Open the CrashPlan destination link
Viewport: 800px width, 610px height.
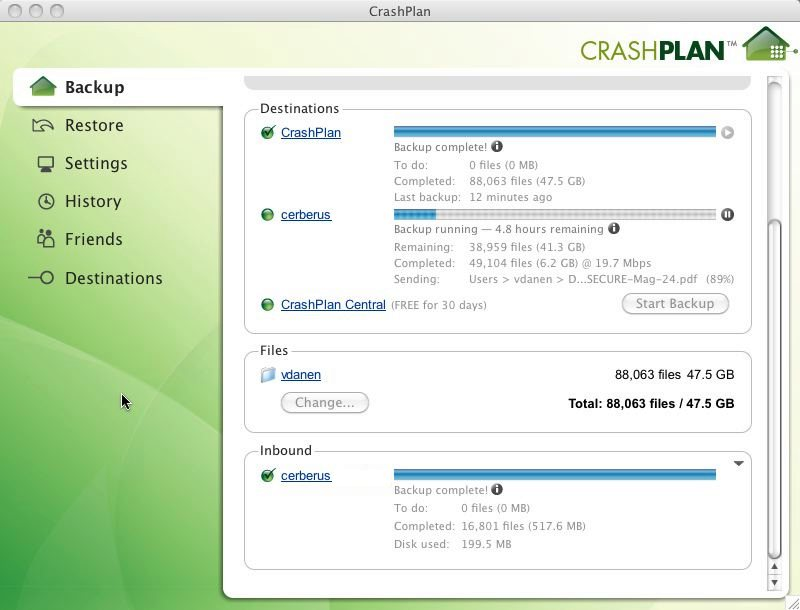click(311, 133)
